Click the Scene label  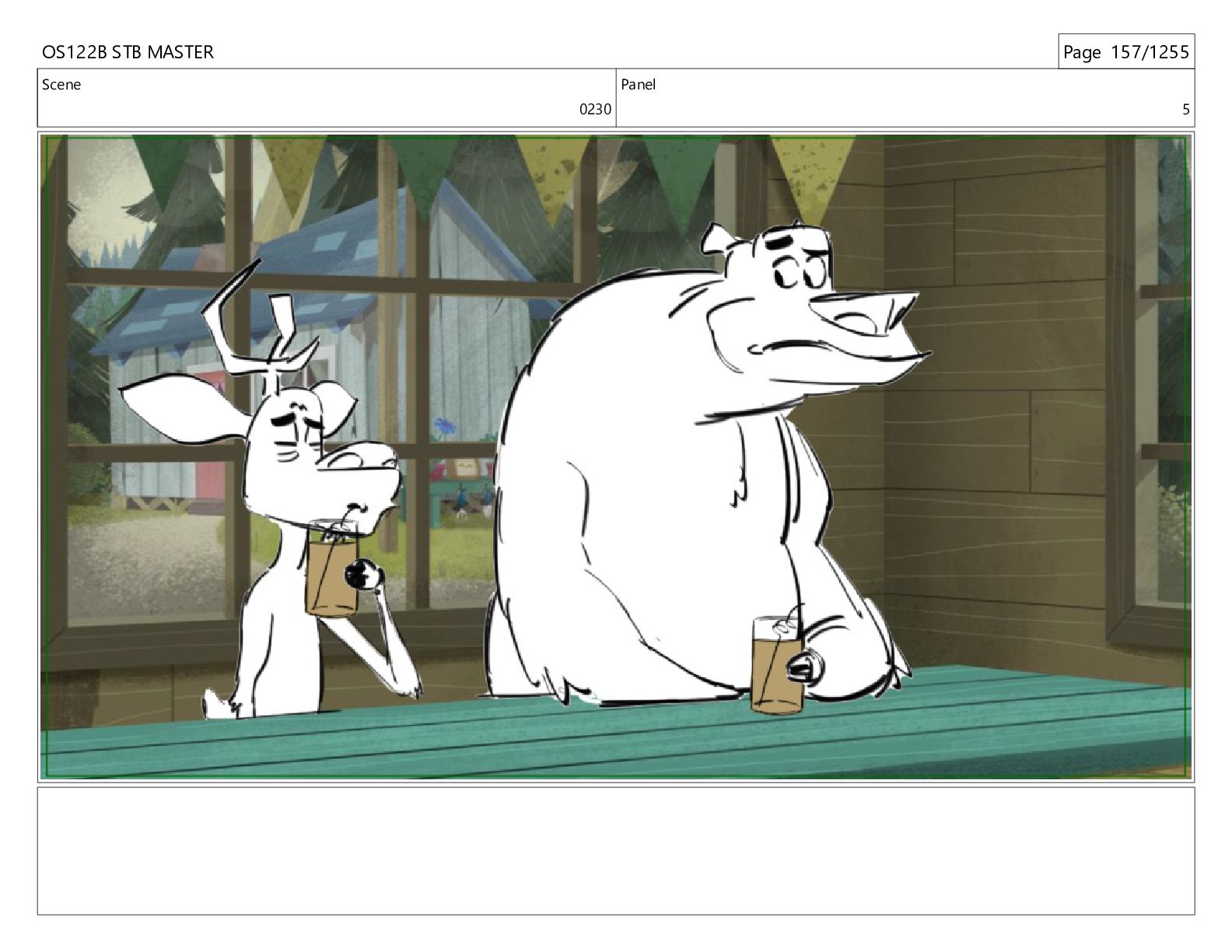click(x=61, y=85)
